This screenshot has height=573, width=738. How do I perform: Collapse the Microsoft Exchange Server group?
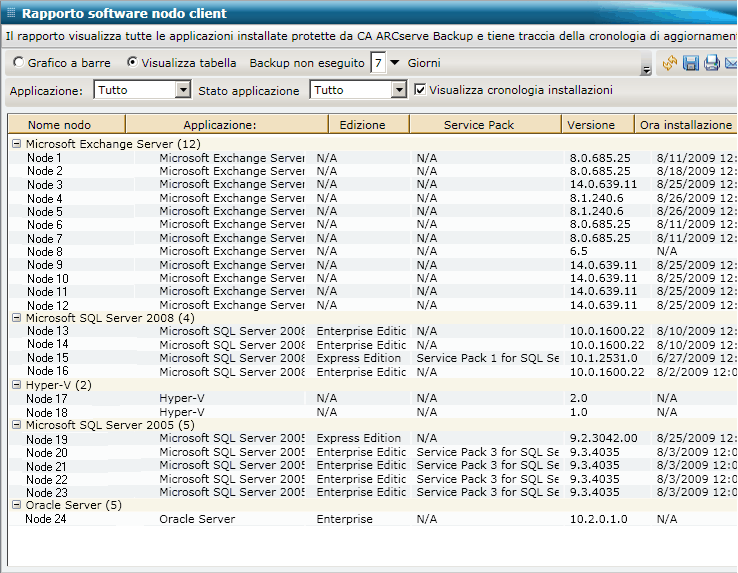point(16,144)
